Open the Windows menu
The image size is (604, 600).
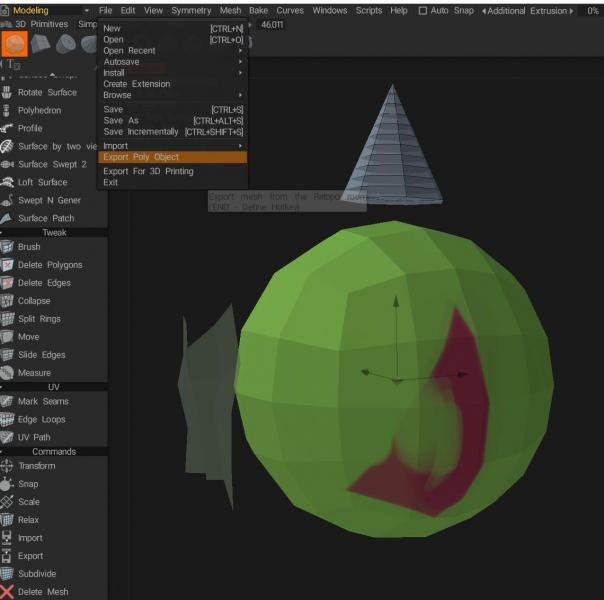(x=330, y=10)
